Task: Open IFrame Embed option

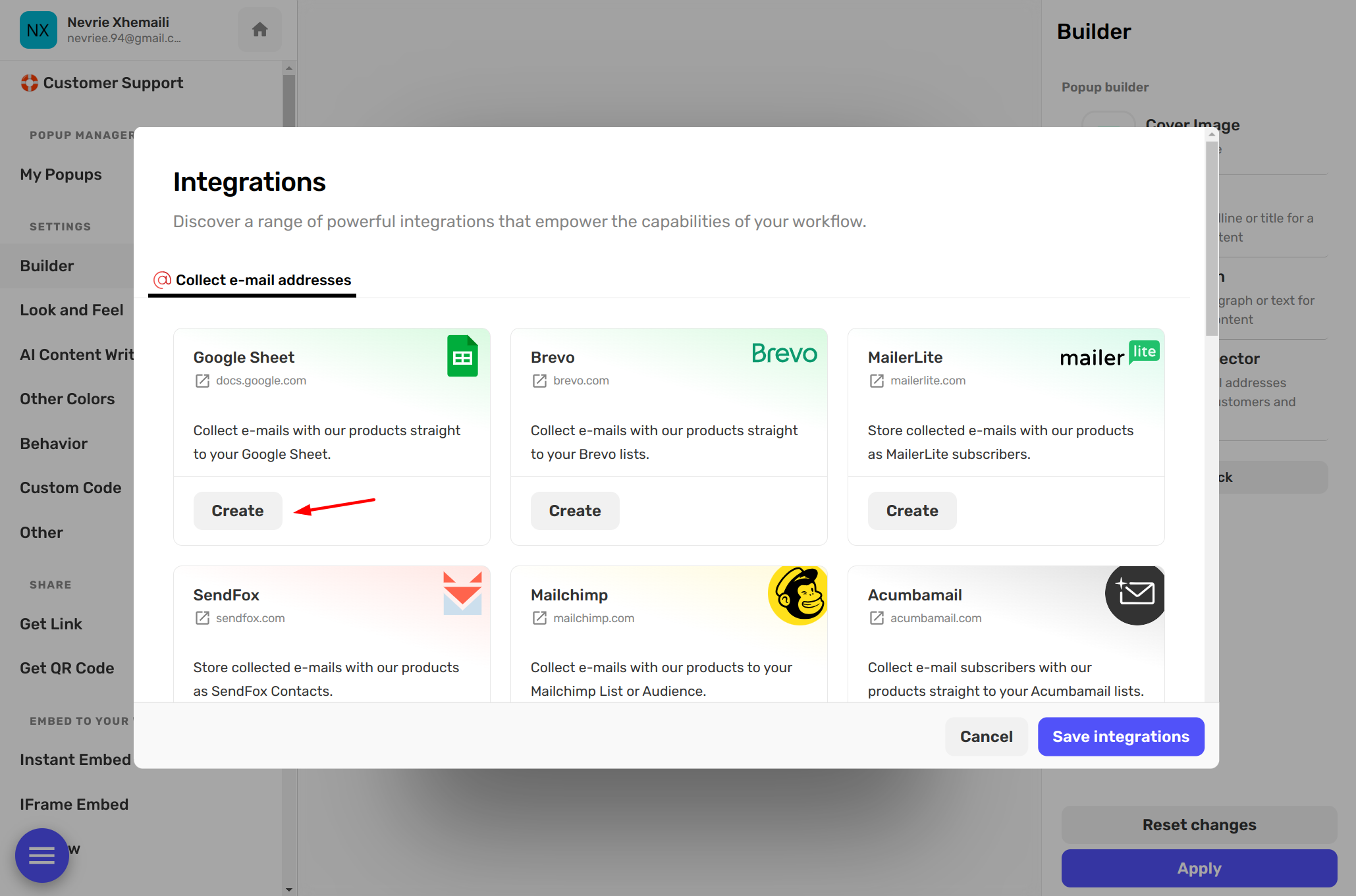Action: pos(74,804)
